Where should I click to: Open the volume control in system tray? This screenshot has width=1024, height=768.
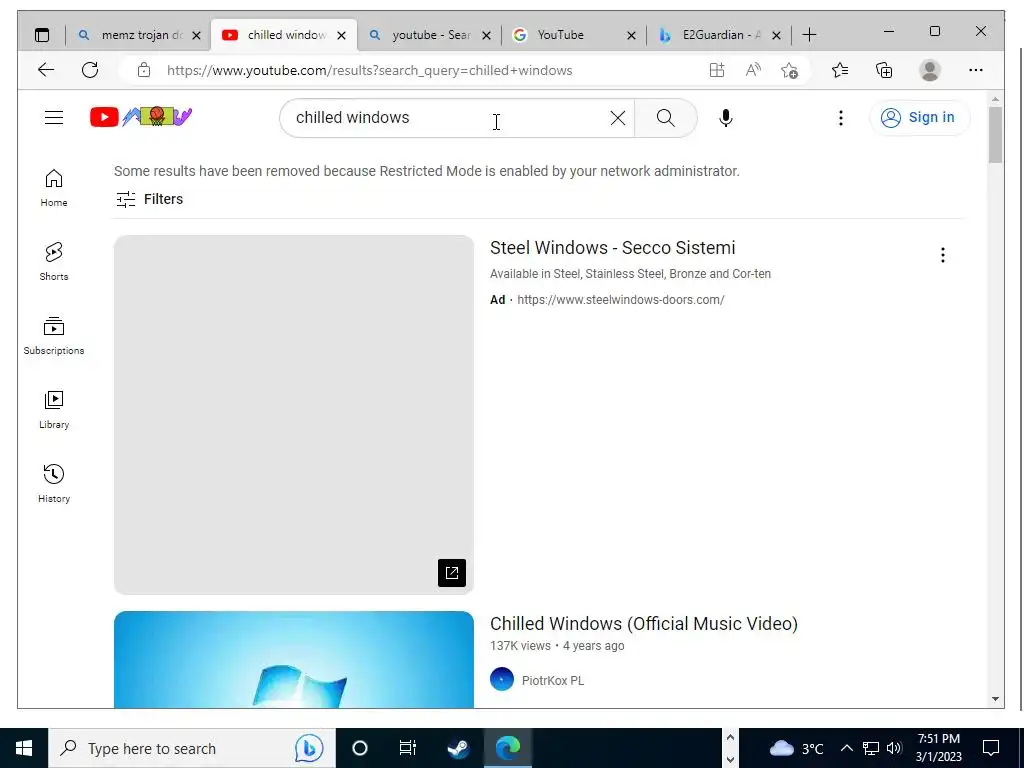coord(894,748)
